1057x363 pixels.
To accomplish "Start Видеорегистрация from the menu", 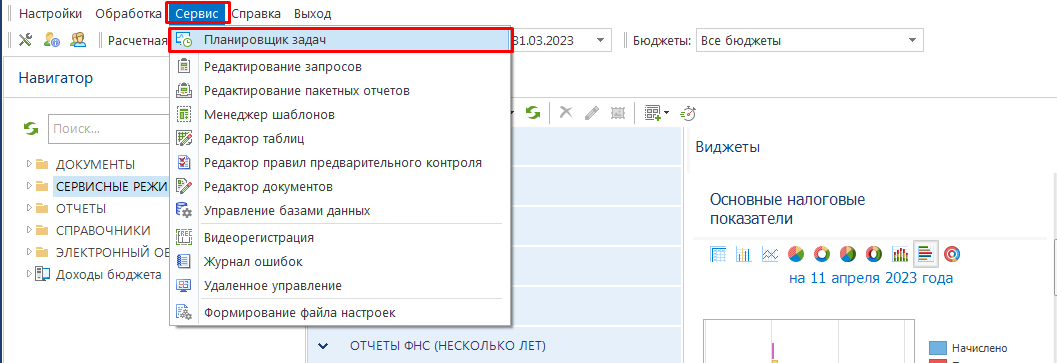I will (x=341, y=238).
